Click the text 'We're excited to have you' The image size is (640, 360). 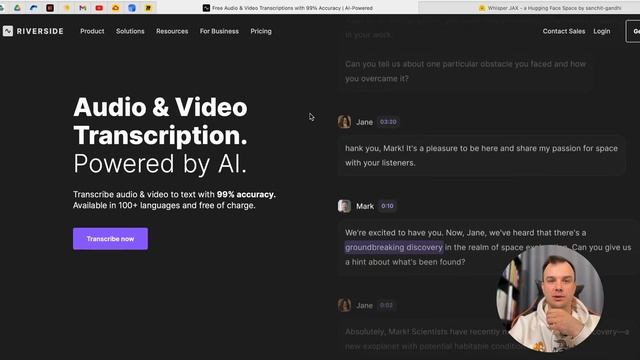[x=393, y=233]
